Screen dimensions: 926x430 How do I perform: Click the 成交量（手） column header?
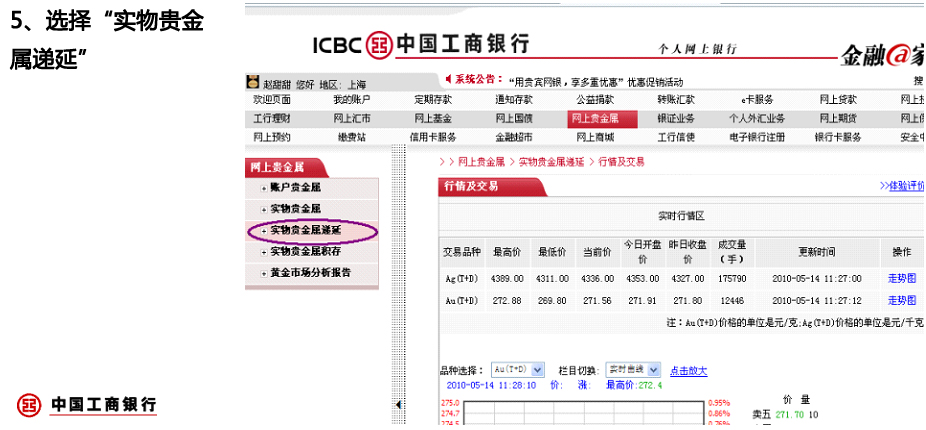[732, 252]
